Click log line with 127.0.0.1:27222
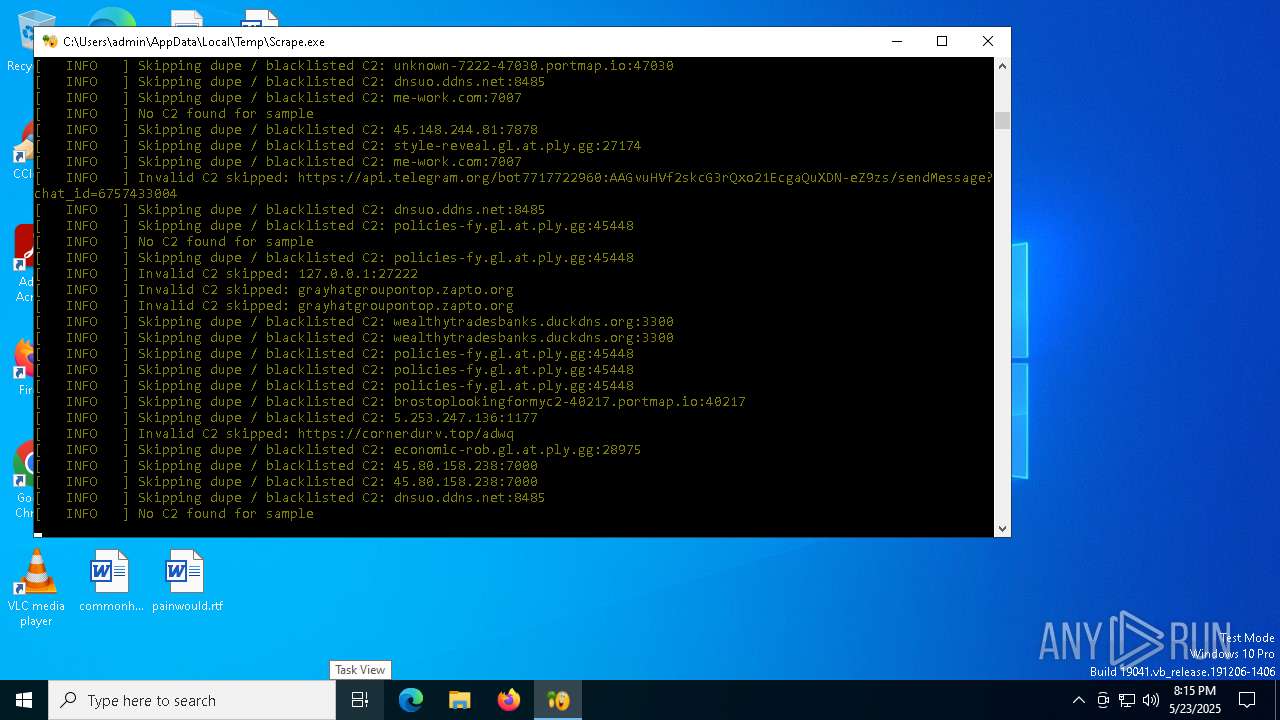Screen dimensions: 1280x720 (227, 273)
